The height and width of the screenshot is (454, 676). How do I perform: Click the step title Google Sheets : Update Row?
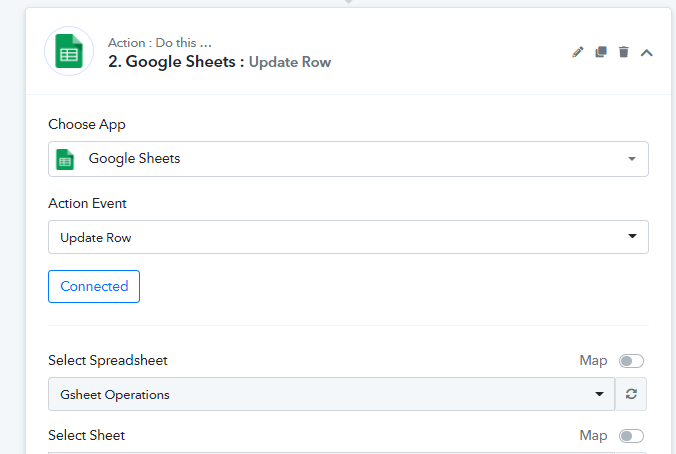(x=219, y=62)
